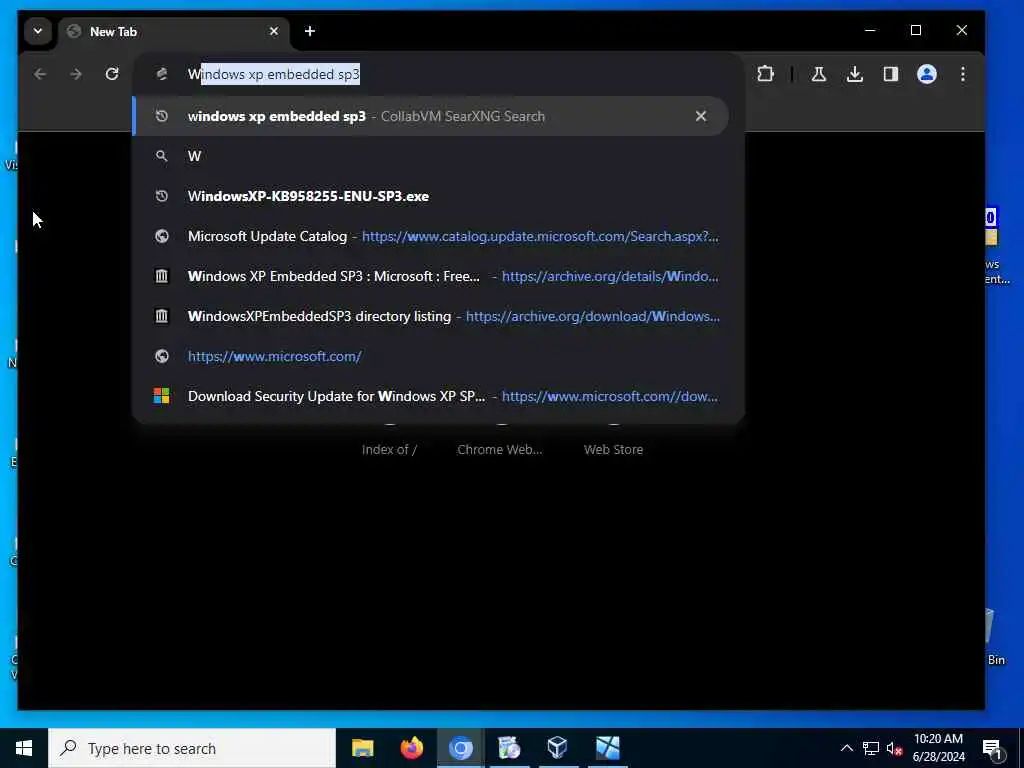The width and height of the screenshot is (1024, 768).
Task: Open Microsoft Update Catalog suggestion
Action: 431,236
